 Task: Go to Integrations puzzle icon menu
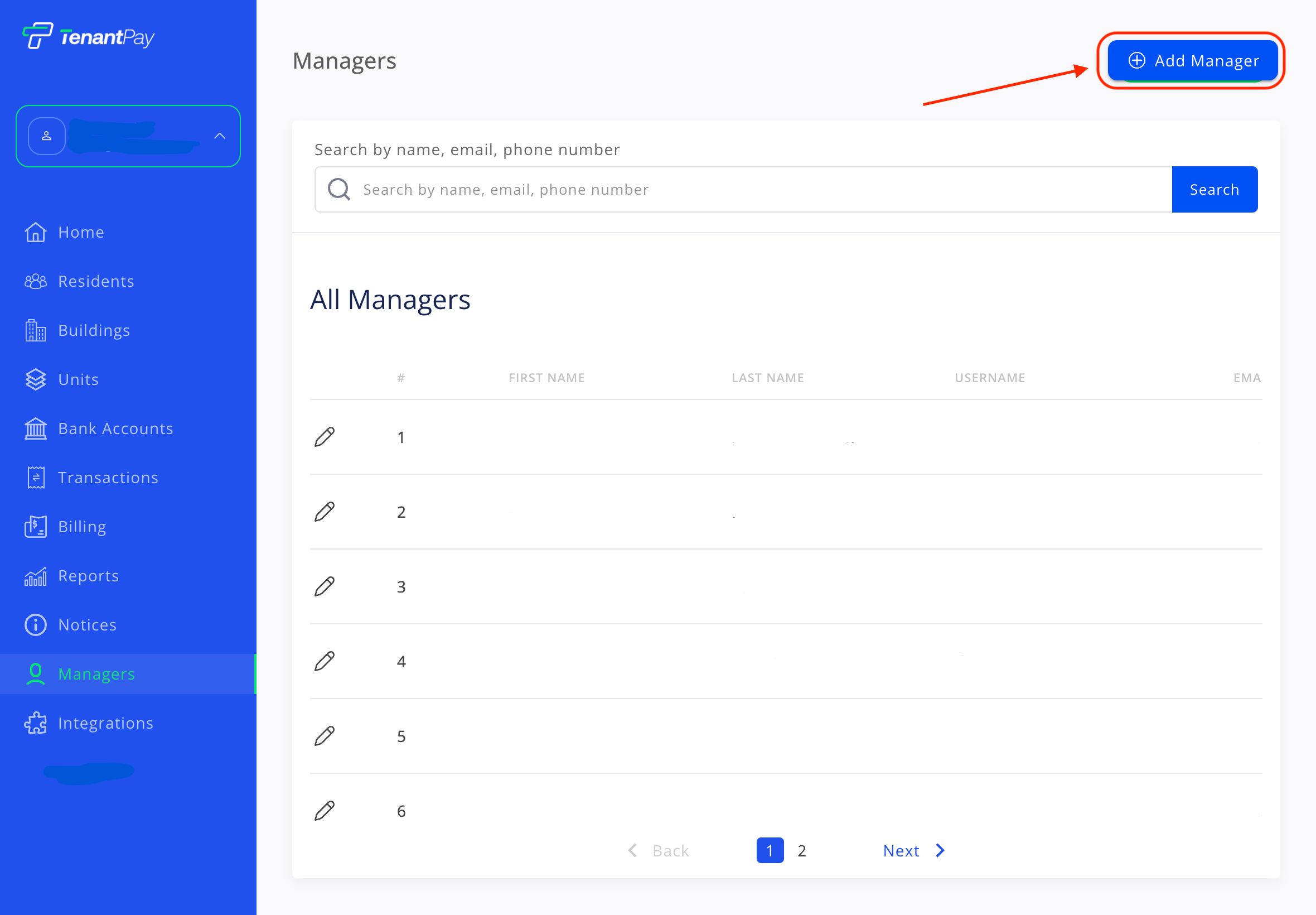pyautogui.click(x=36, y=723)
